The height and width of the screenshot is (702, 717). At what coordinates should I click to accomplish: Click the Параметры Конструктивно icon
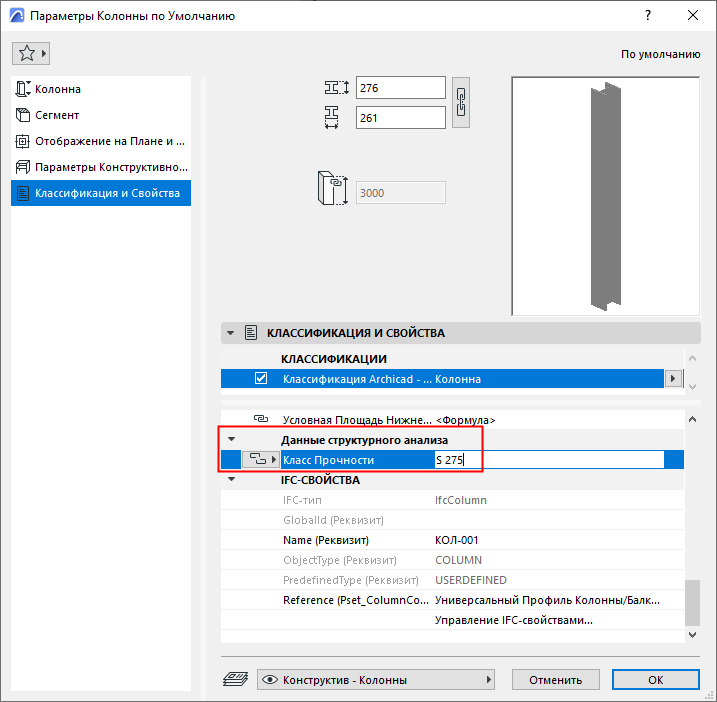click(23, 167)
